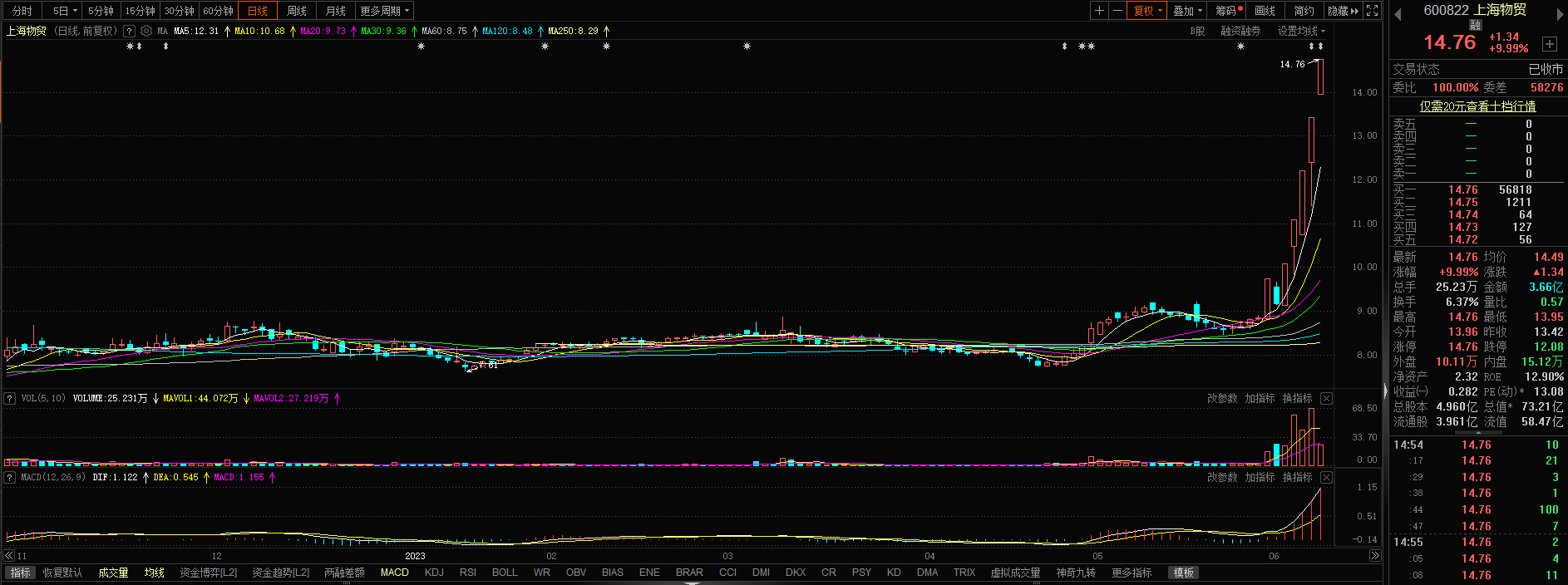The height and width of the screenshot is (585, 1568).
Task: Select the KDJ indicator tab
Action: (434, 573)
